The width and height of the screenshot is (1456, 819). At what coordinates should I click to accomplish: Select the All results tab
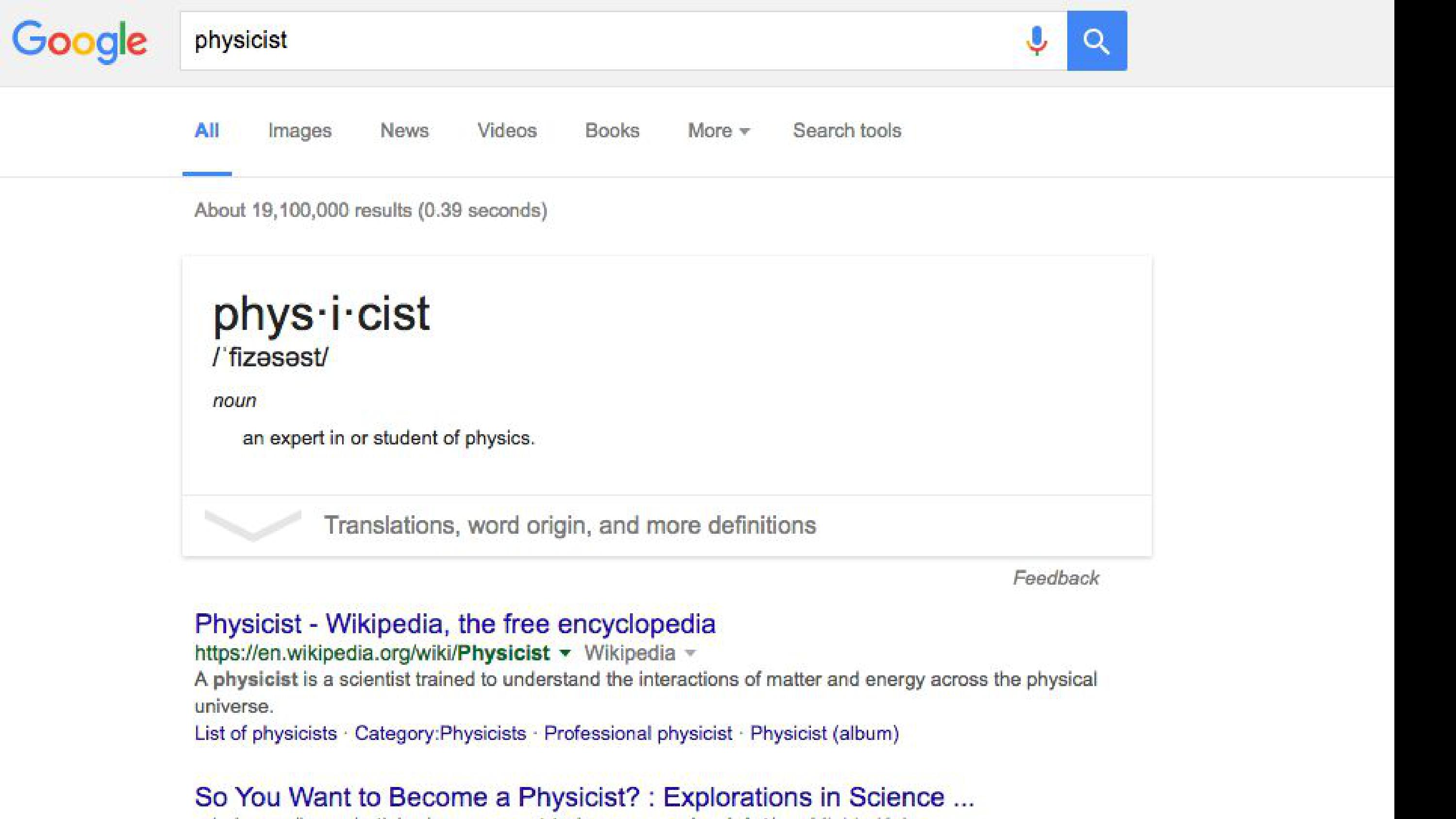pos(207,131)
